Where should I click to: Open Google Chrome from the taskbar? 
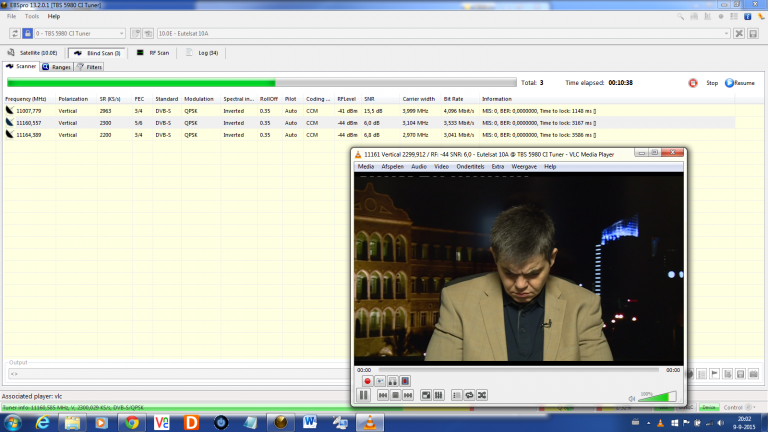pos(132,422)
